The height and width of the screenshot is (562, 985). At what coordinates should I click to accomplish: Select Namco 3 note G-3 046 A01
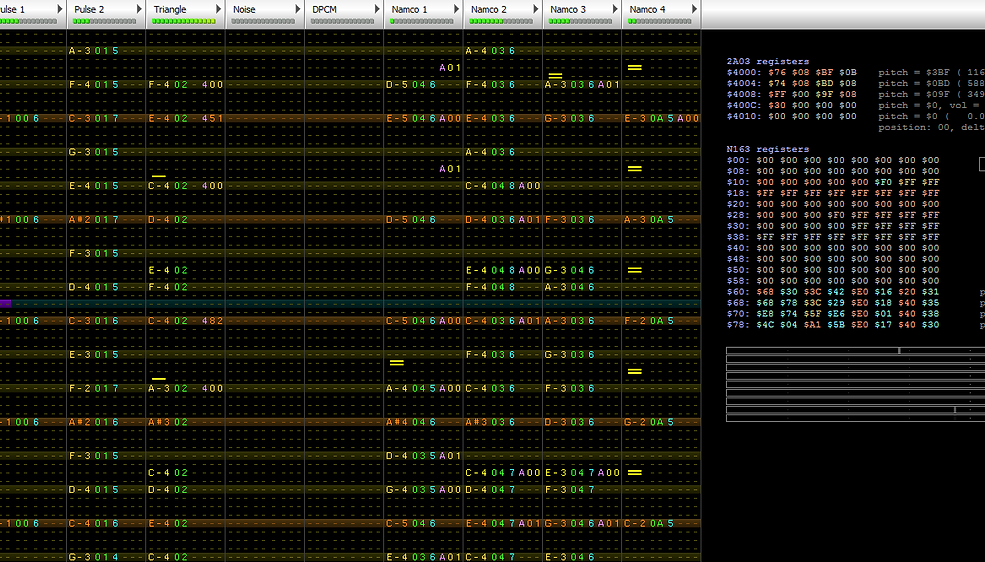(582, 523)
